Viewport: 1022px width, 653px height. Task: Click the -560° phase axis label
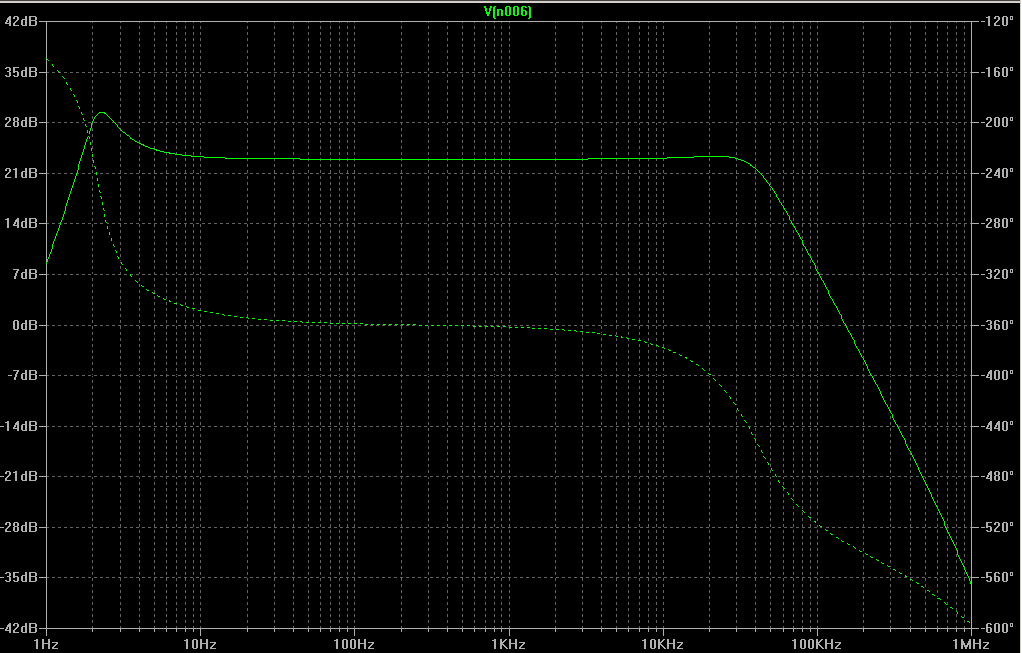point(998,577)
